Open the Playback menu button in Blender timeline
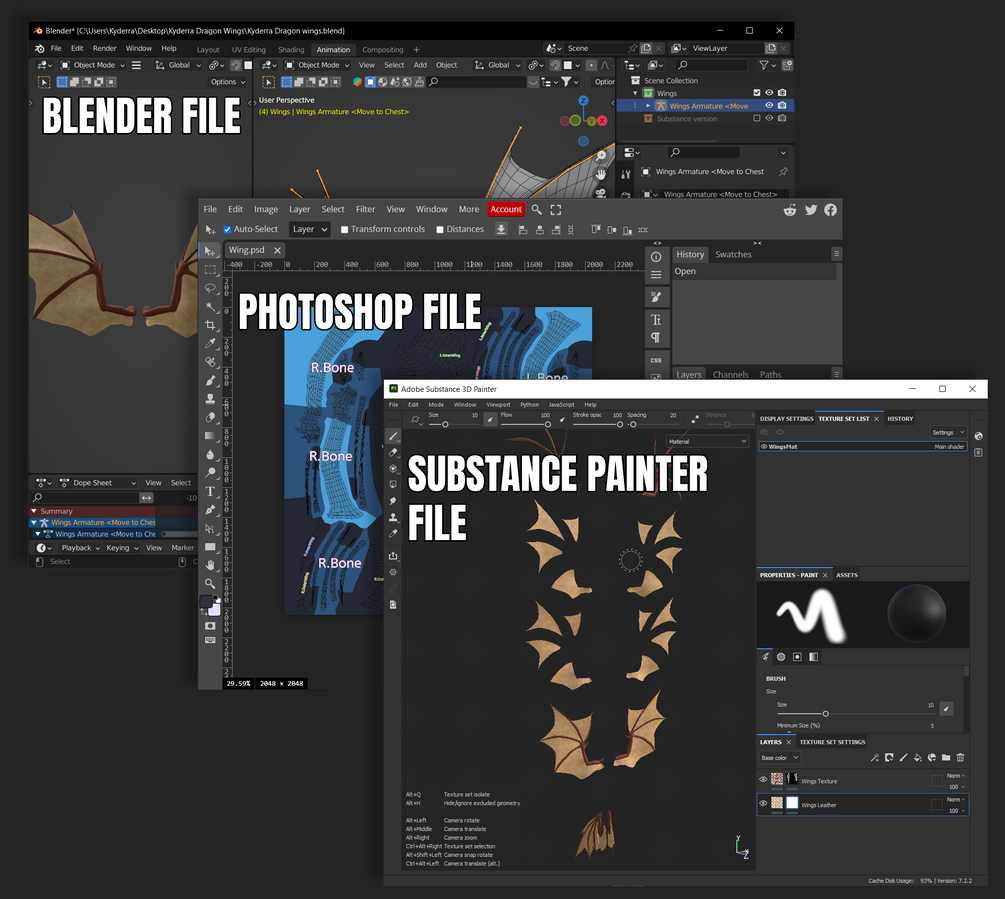Viewport: 1005px width, 899px height. point(81,548)
